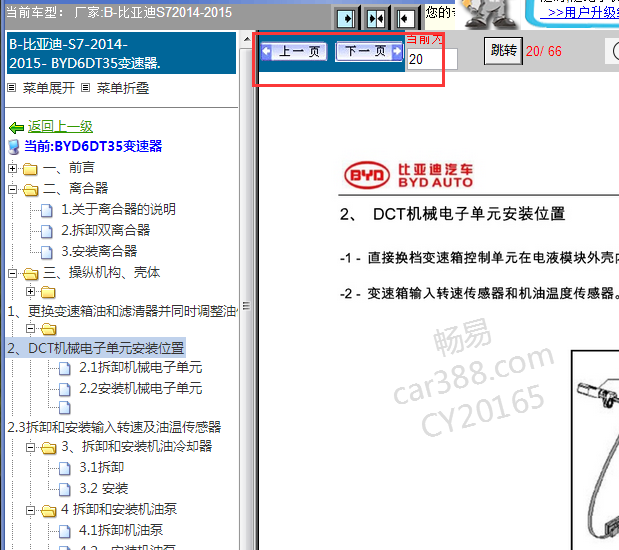Collapse the DCT机械电子单元安装位置 subfolder node
Image resolution: width=619 pixels, height=550 pixels.
coord(30,328)
